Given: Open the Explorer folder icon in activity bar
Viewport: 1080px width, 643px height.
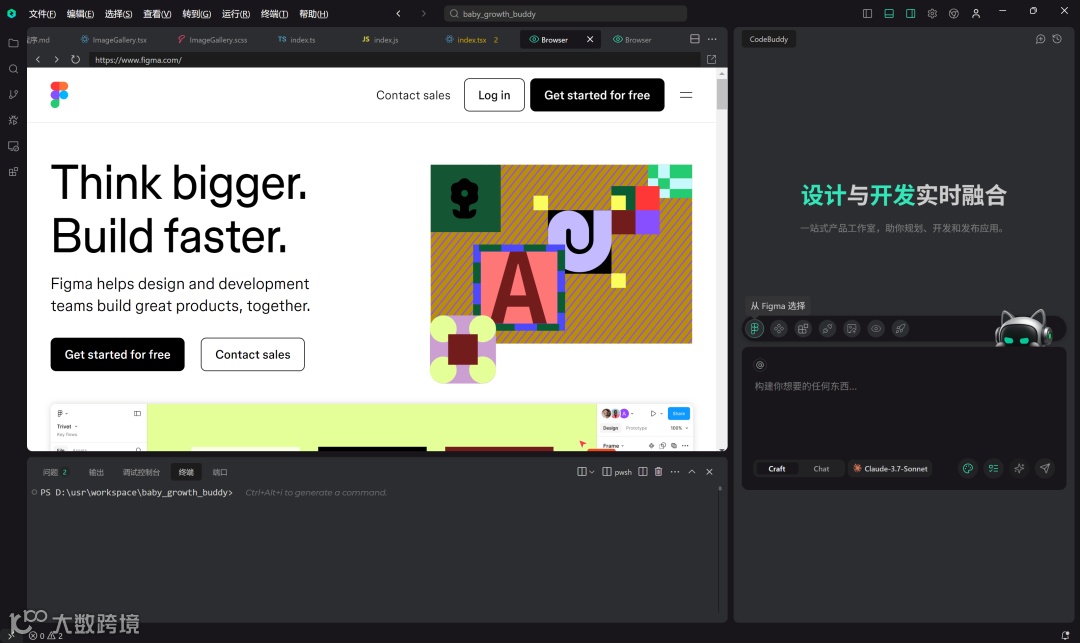Looking at the screenshot, I should [x=13, y=43].
